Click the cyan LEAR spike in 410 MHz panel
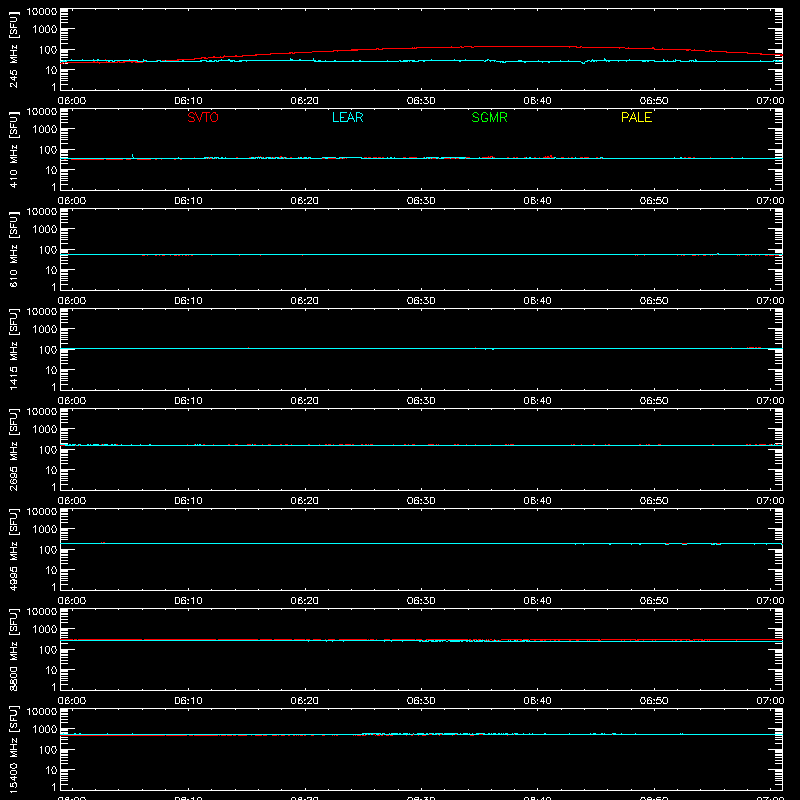Image resolution: width=800 pixels, height=800 pixels. tap(133, 156)
